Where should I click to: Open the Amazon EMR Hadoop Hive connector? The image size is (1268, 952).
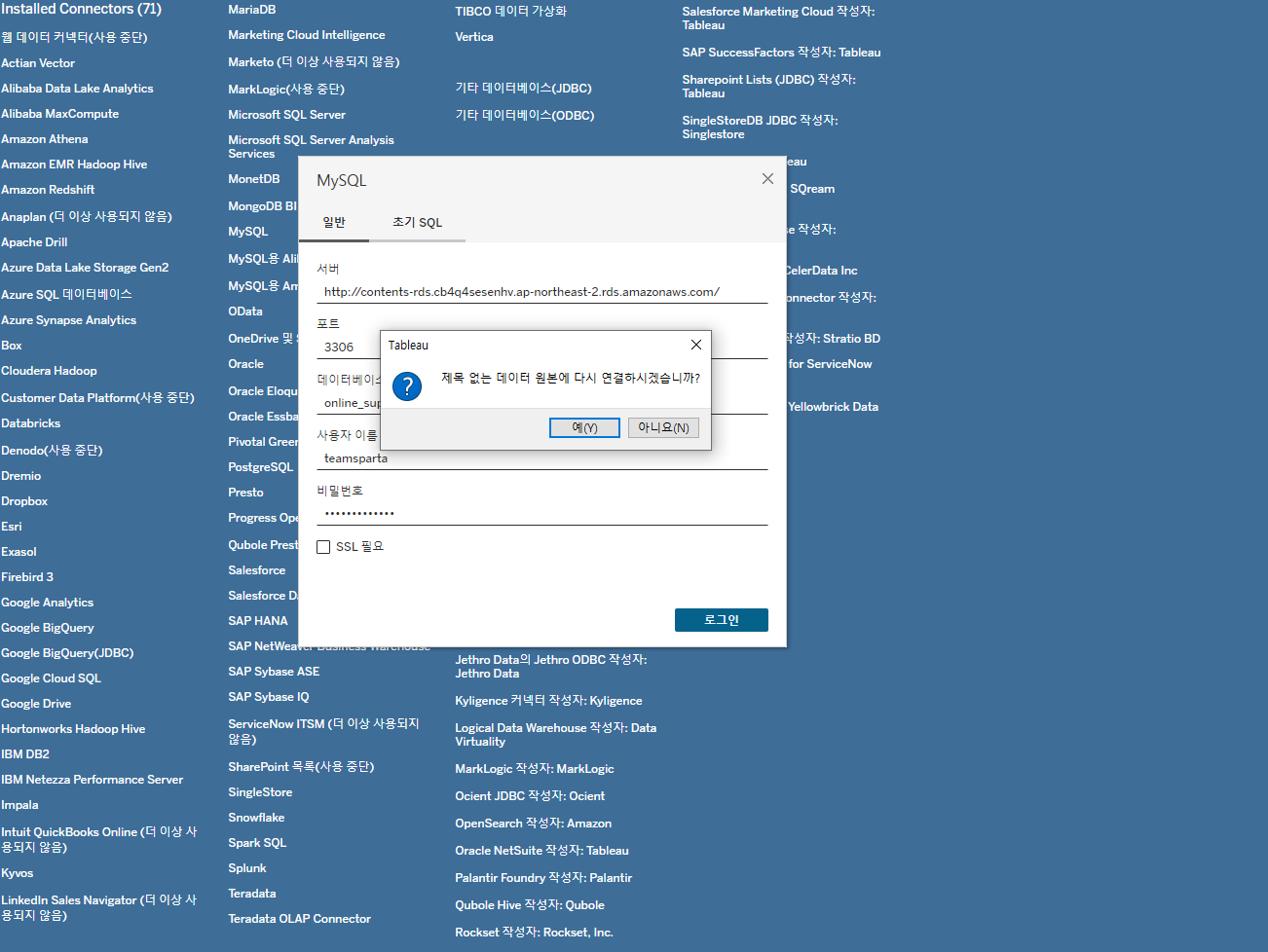pyautogui.click(x=74, y=165)
